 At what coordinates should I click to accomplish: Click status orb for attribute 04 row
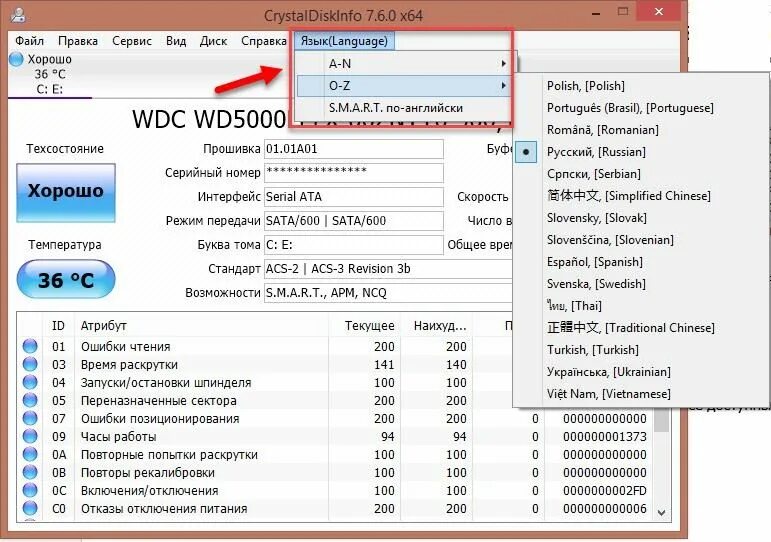tap(30, 382)
